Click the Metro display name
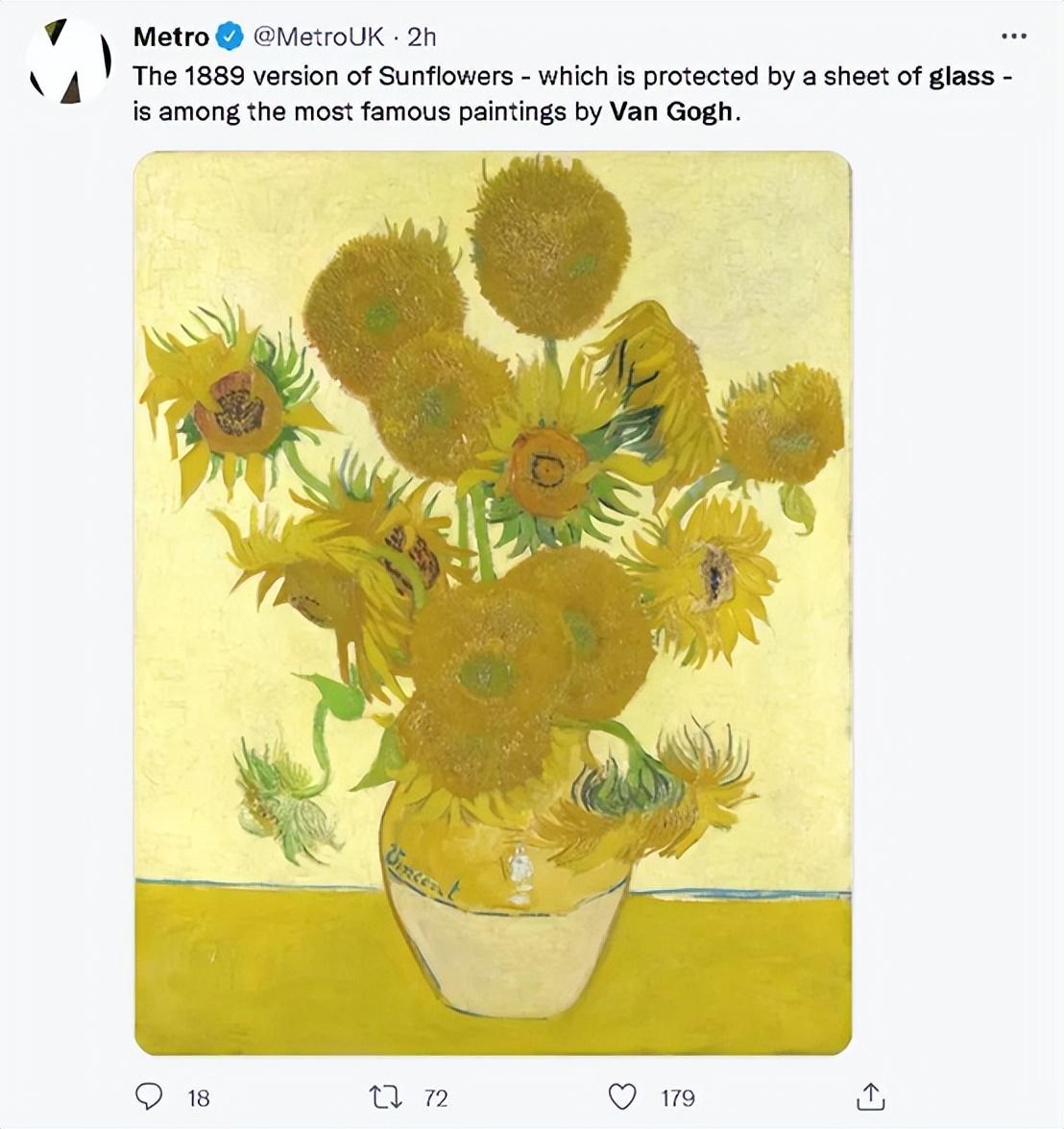Screen dimensions: 1064x1129 point(172,36)
